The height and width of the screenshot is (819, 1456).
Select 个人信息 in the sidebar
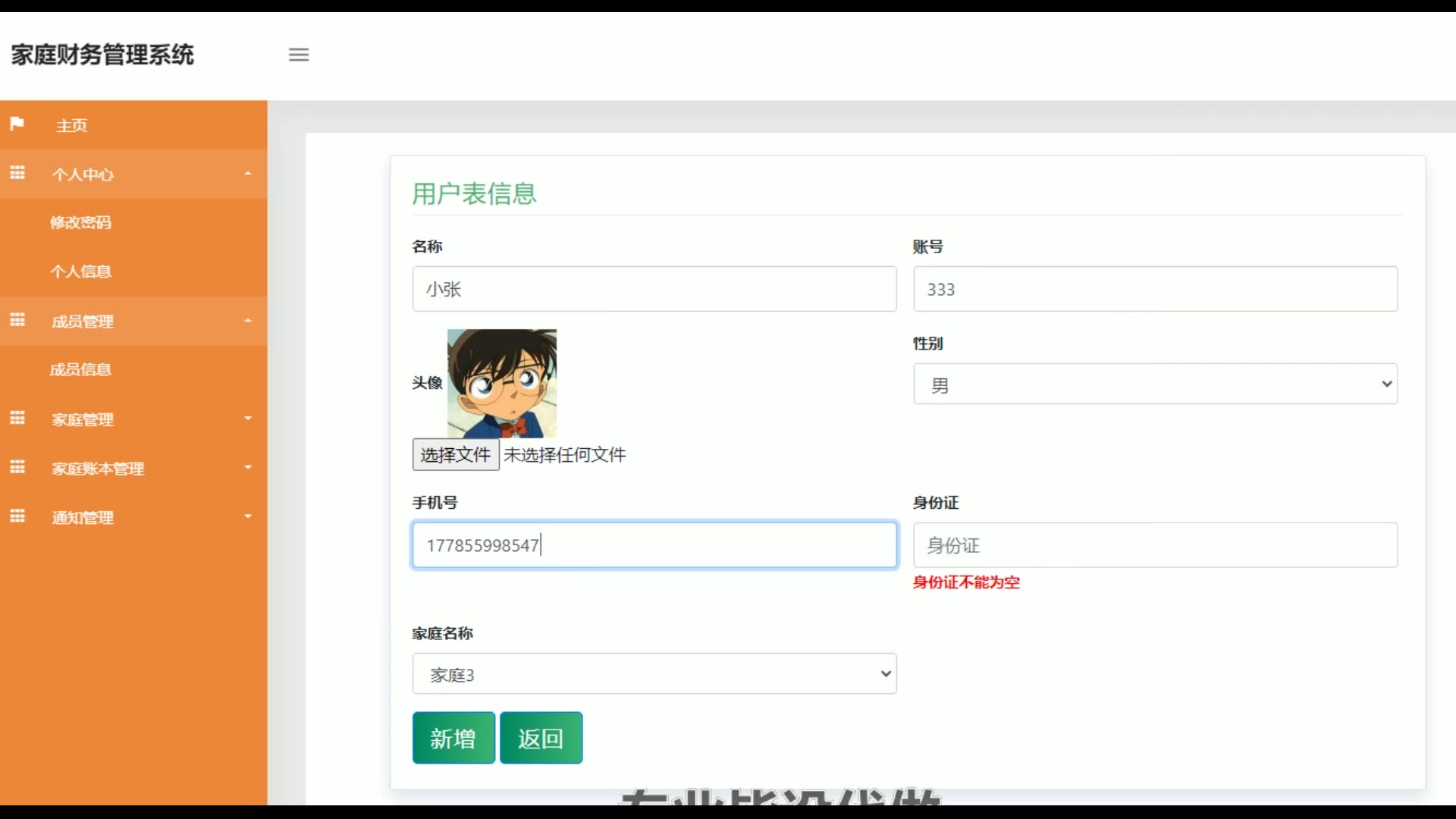click(80, 271)
